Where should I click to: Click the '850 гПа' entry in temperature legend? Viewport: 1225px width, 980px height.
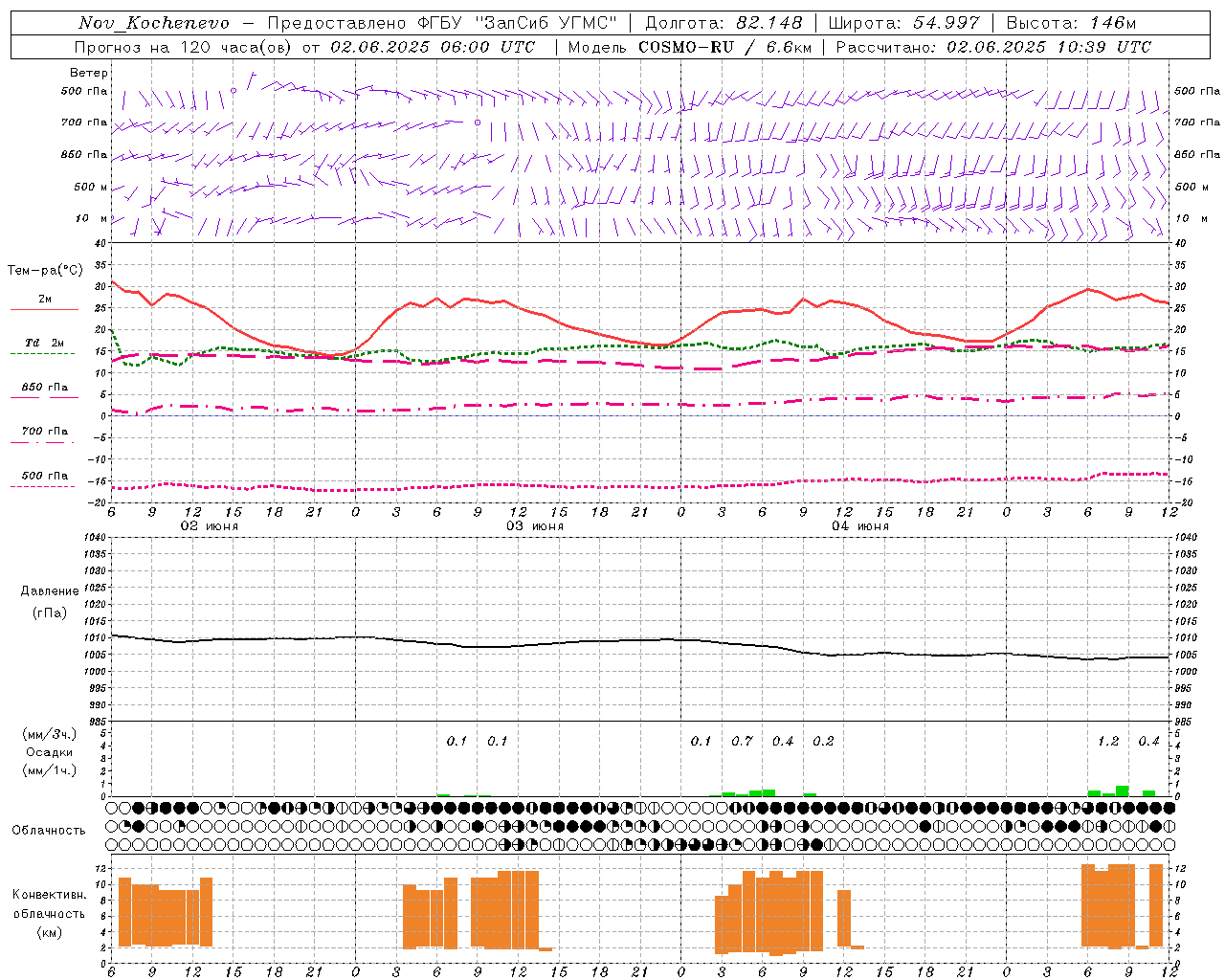(x=45, y=388)
